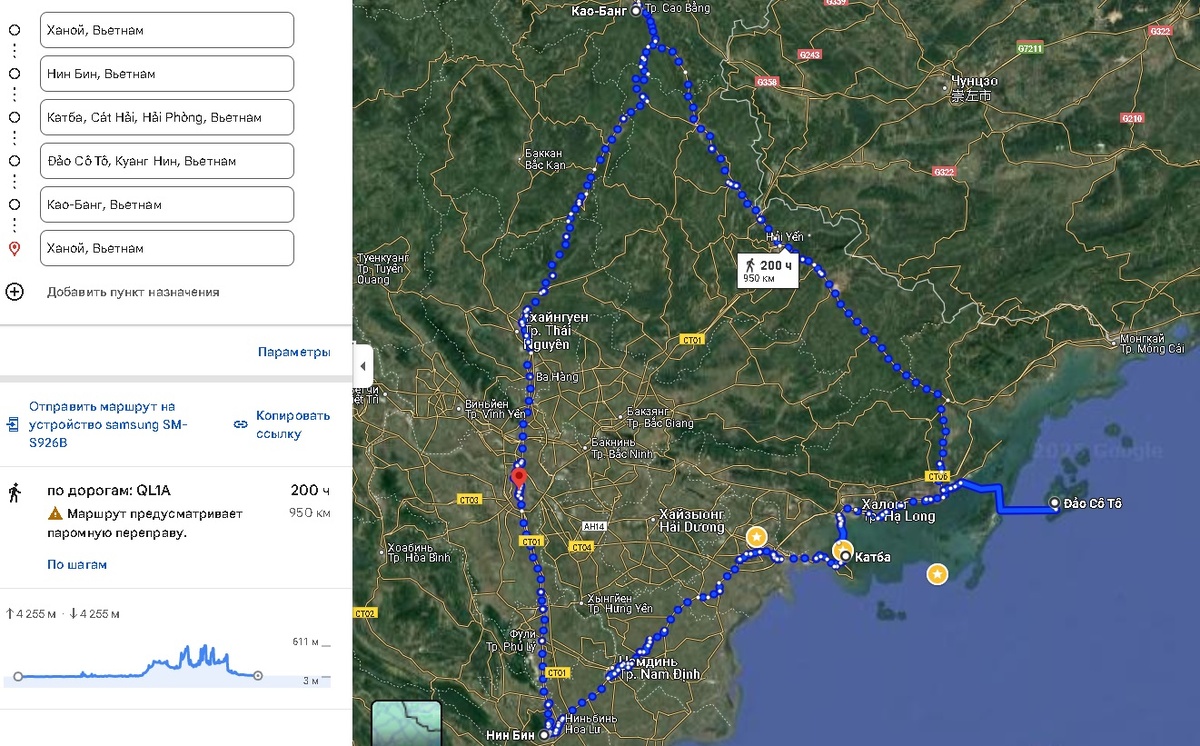1200x746 pixels.
Task: Click the walking icon in route summary
Action: 15,492
